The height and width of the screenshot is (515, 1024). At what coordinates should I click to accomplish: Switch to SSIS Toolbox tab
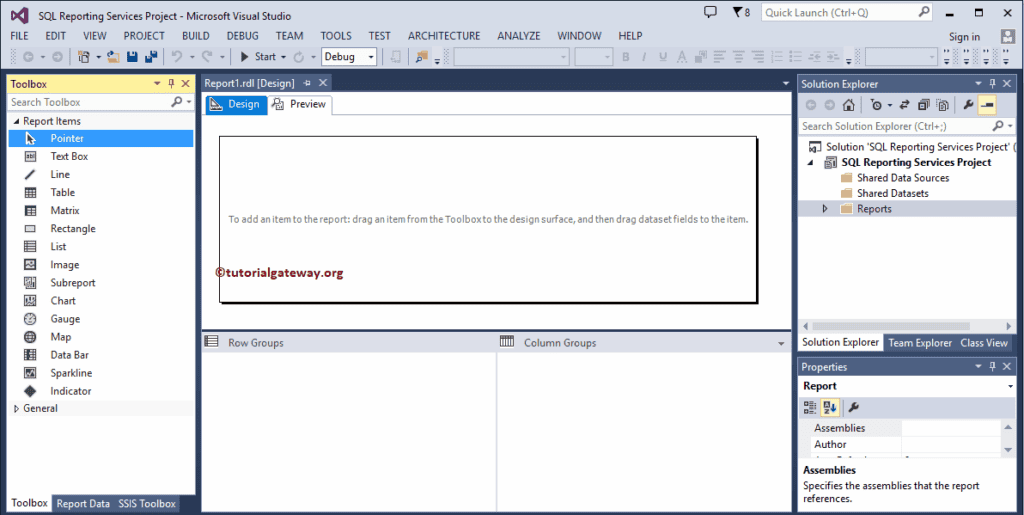point(147,503)
